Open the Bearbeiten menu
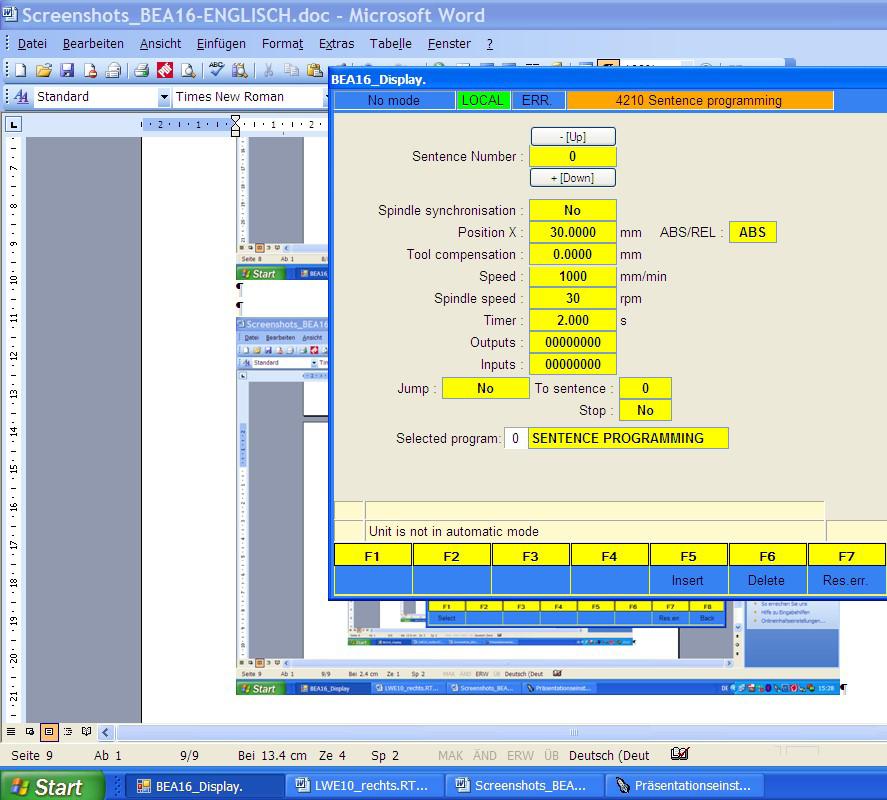 point(93,44)
